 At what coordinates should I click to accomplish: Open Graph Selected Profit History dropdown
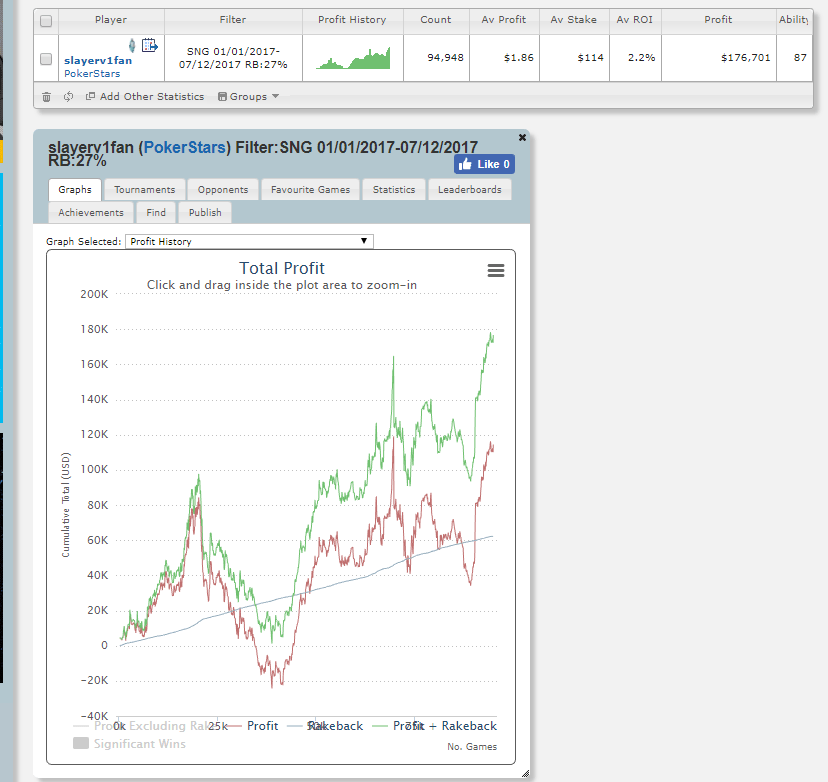coord(249,241)
